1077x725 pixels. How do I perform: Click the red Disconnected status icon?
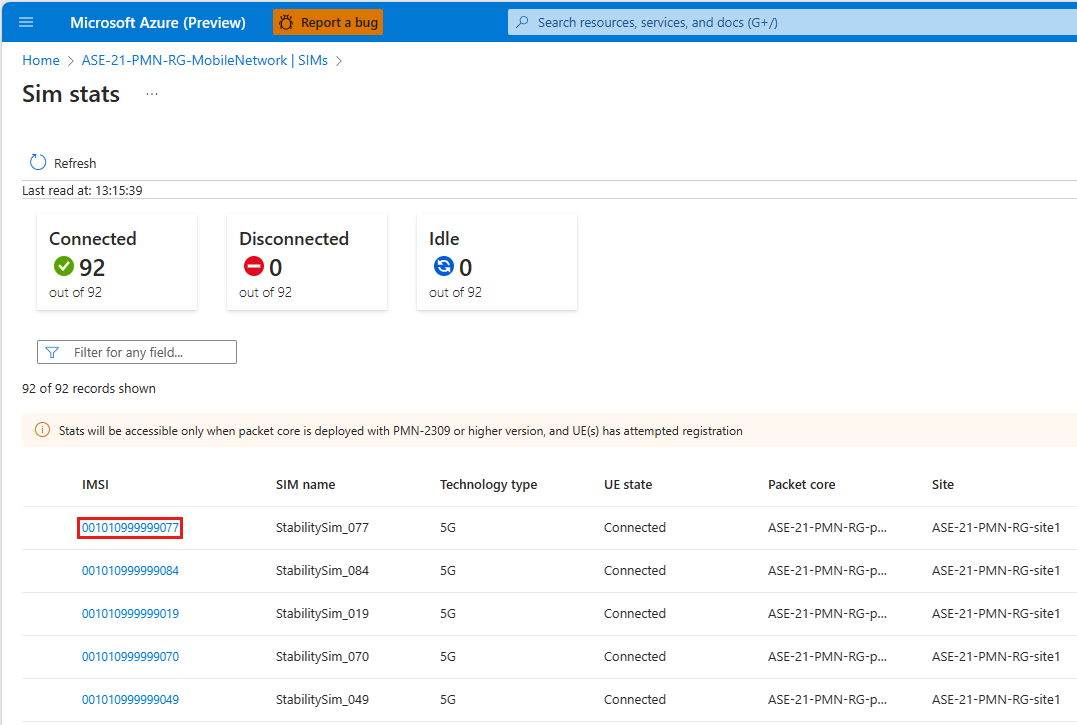[254, 267]
